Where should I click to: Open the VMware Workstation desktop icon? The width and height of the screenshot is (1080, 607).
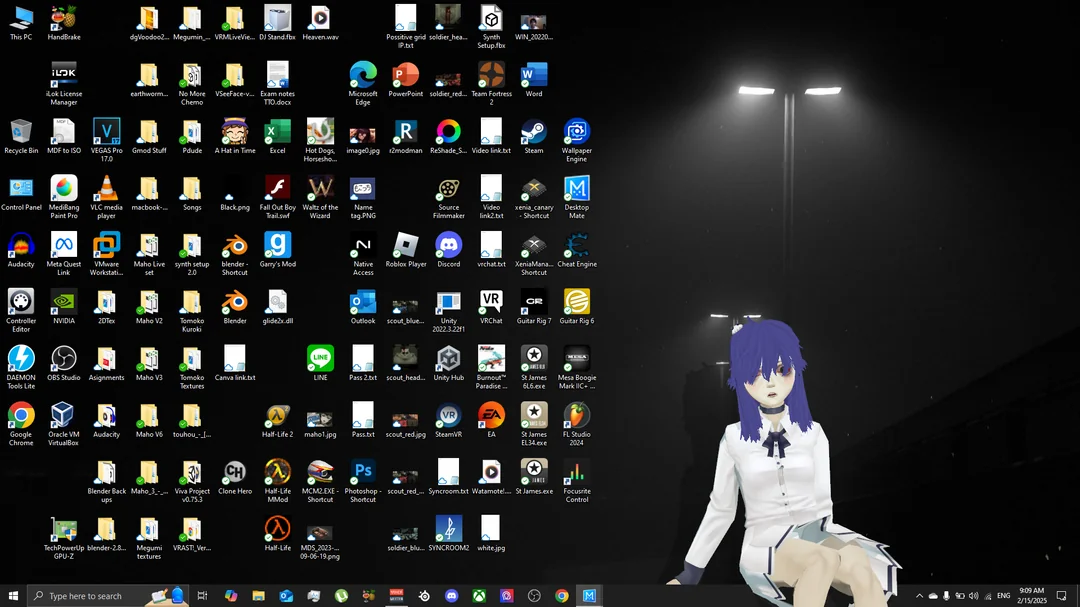[106, 254]
